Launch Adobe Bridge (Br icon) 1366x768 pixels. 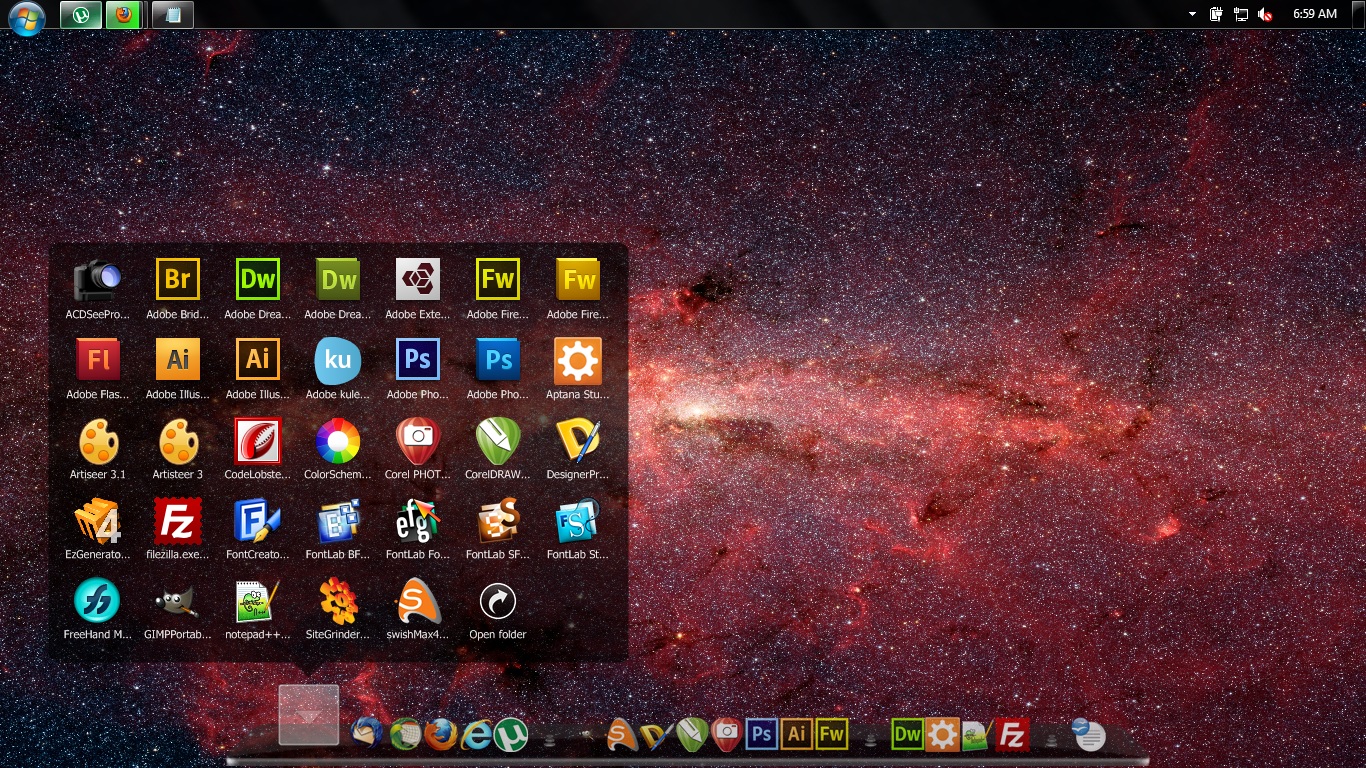178,279
